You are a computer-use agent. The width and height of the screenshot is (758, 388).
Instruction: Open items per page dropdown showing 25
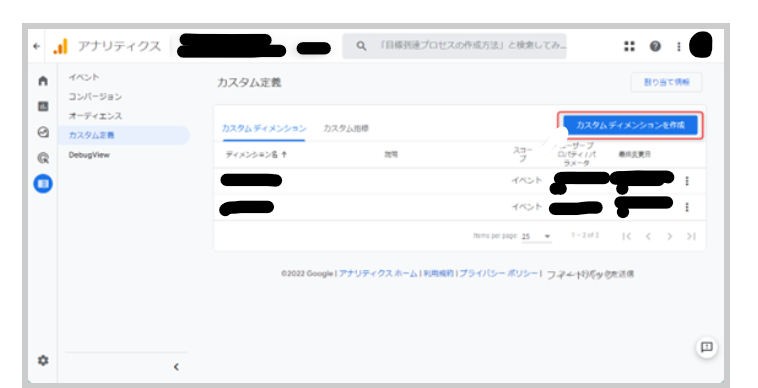537,236
